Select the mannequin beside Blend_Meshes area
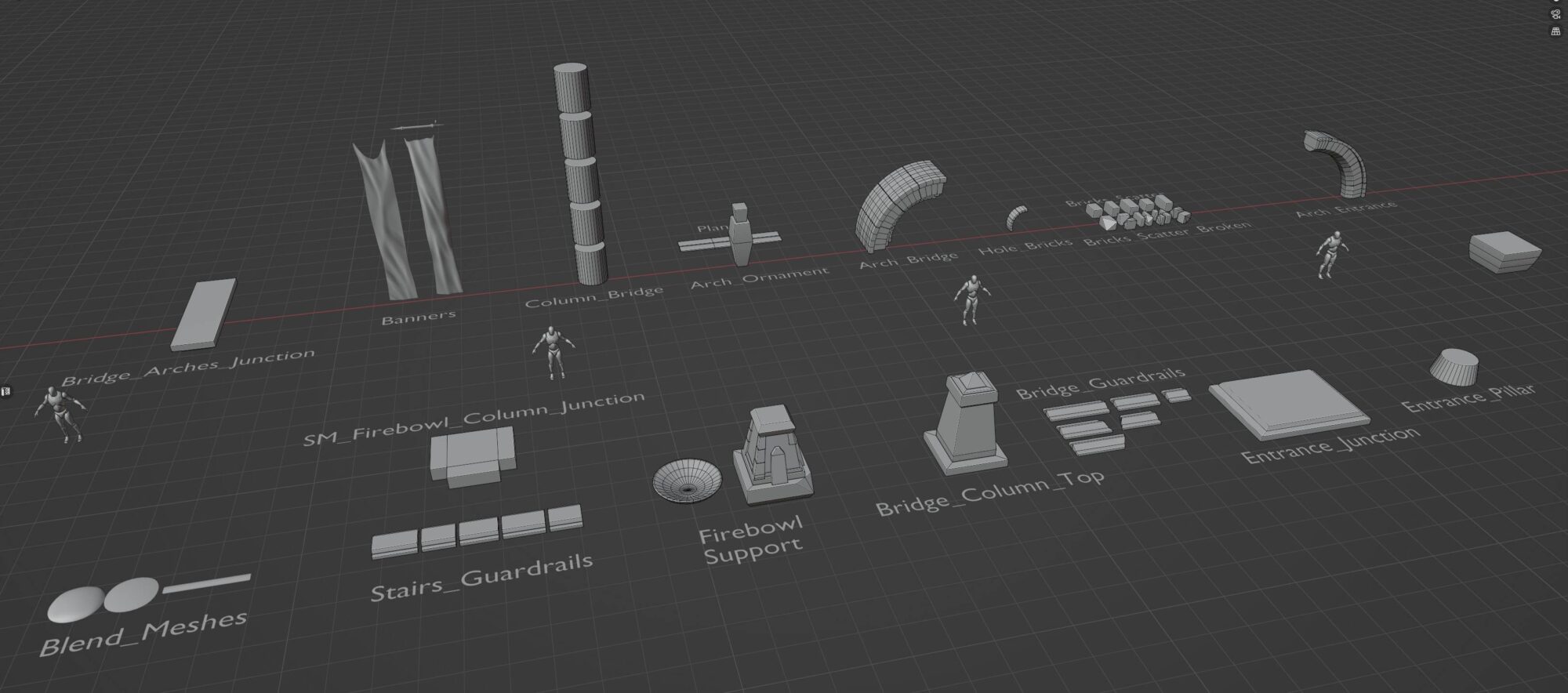Viewport: 1568px width, 693px height. (x=60, y=414)
